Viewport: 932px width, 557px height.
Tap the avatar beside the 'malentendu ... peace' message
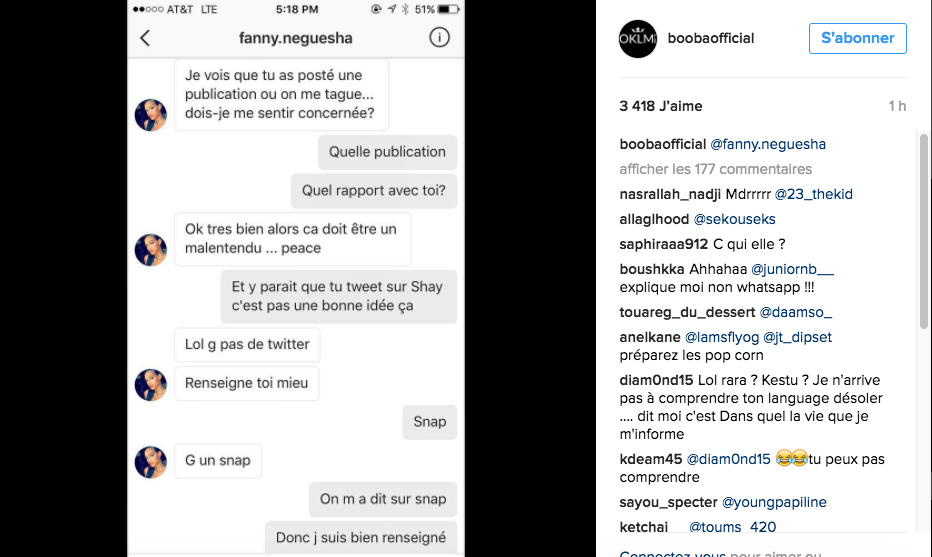coord(151,250)
